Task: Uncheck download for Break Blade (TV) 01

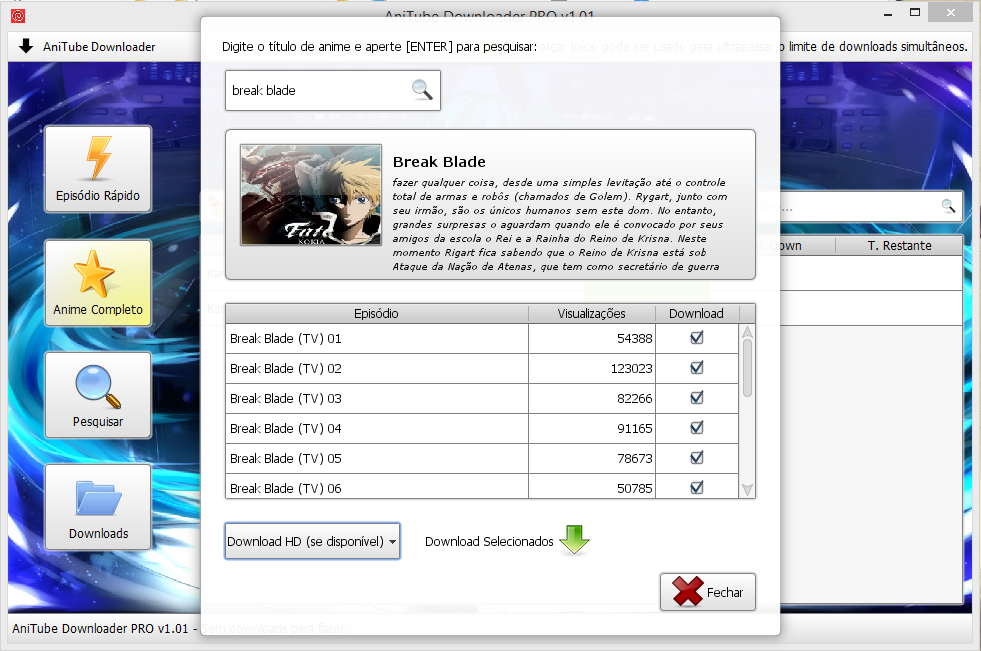Action: 696,338
